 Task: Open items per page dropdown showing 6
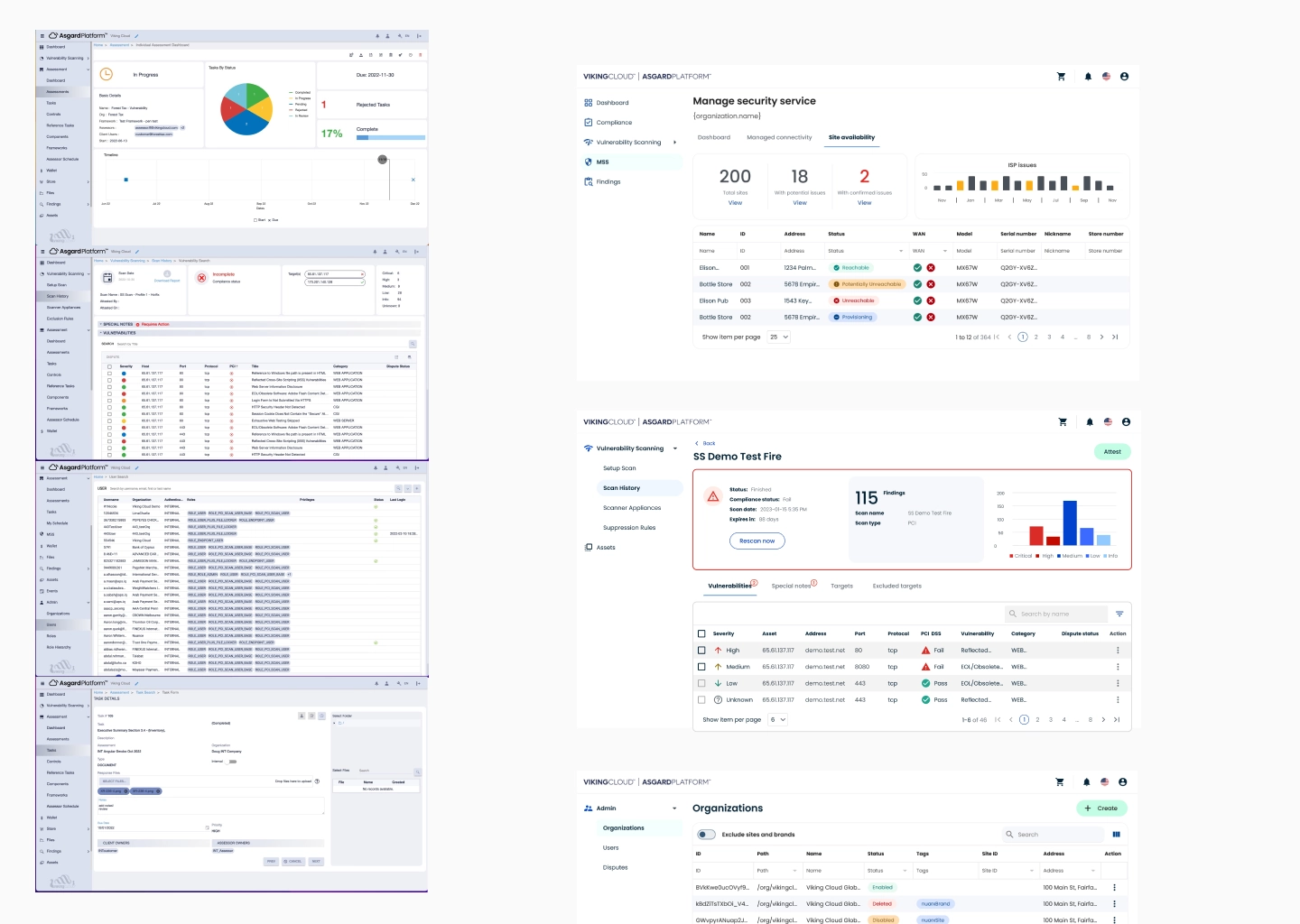777,719
